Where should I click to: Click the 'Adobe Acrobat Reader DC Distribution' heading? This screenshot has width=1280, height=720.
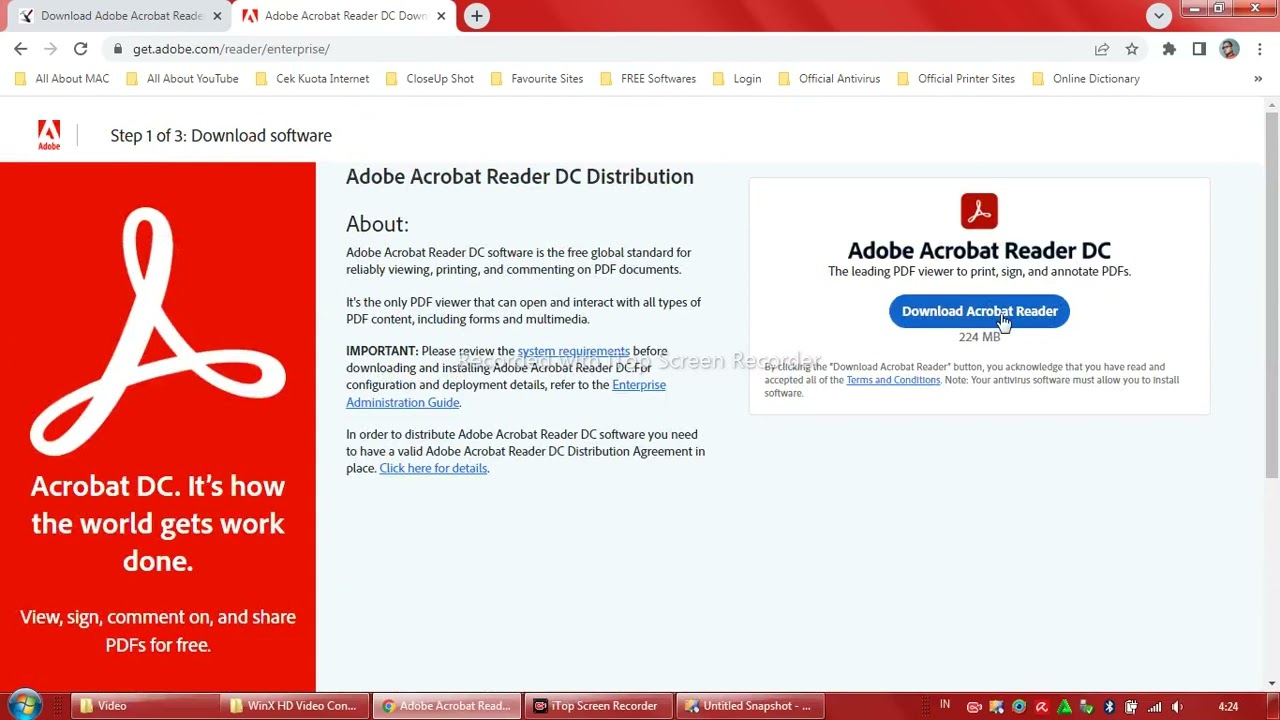520,176
